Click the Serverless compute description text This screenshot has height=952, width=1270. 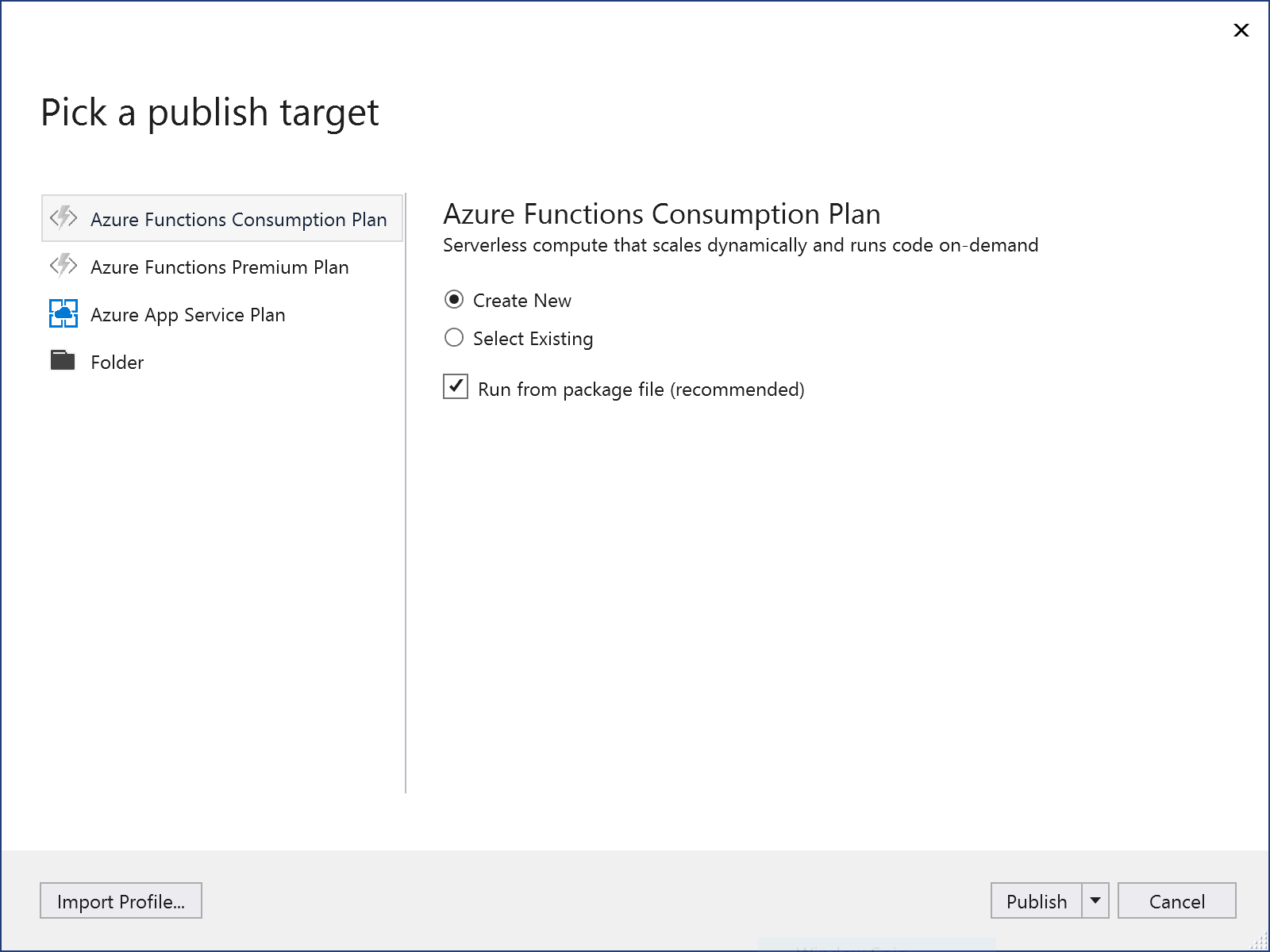click(741, 245)
